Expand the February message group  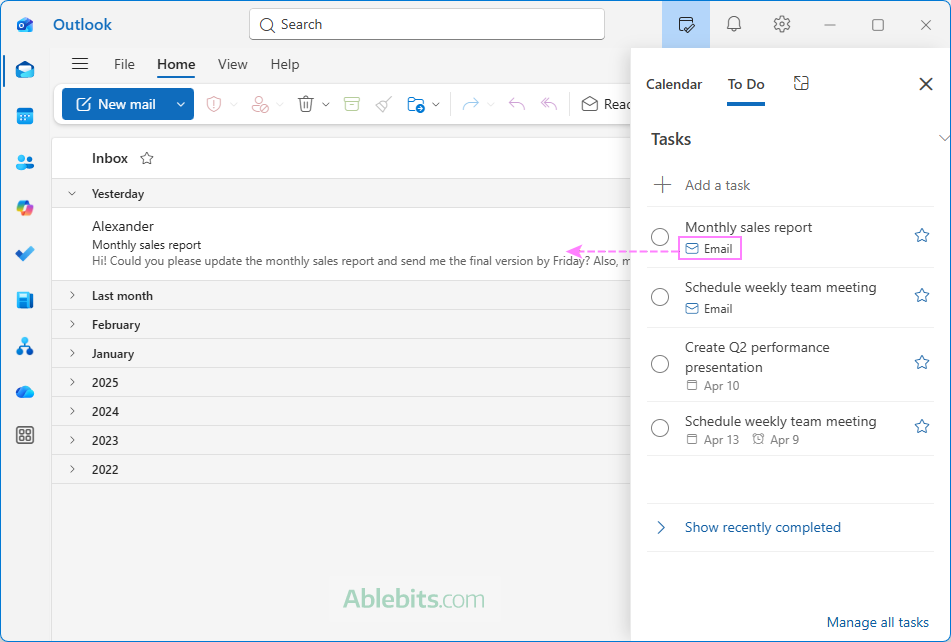pyautogui.click(x=71, y=324)
